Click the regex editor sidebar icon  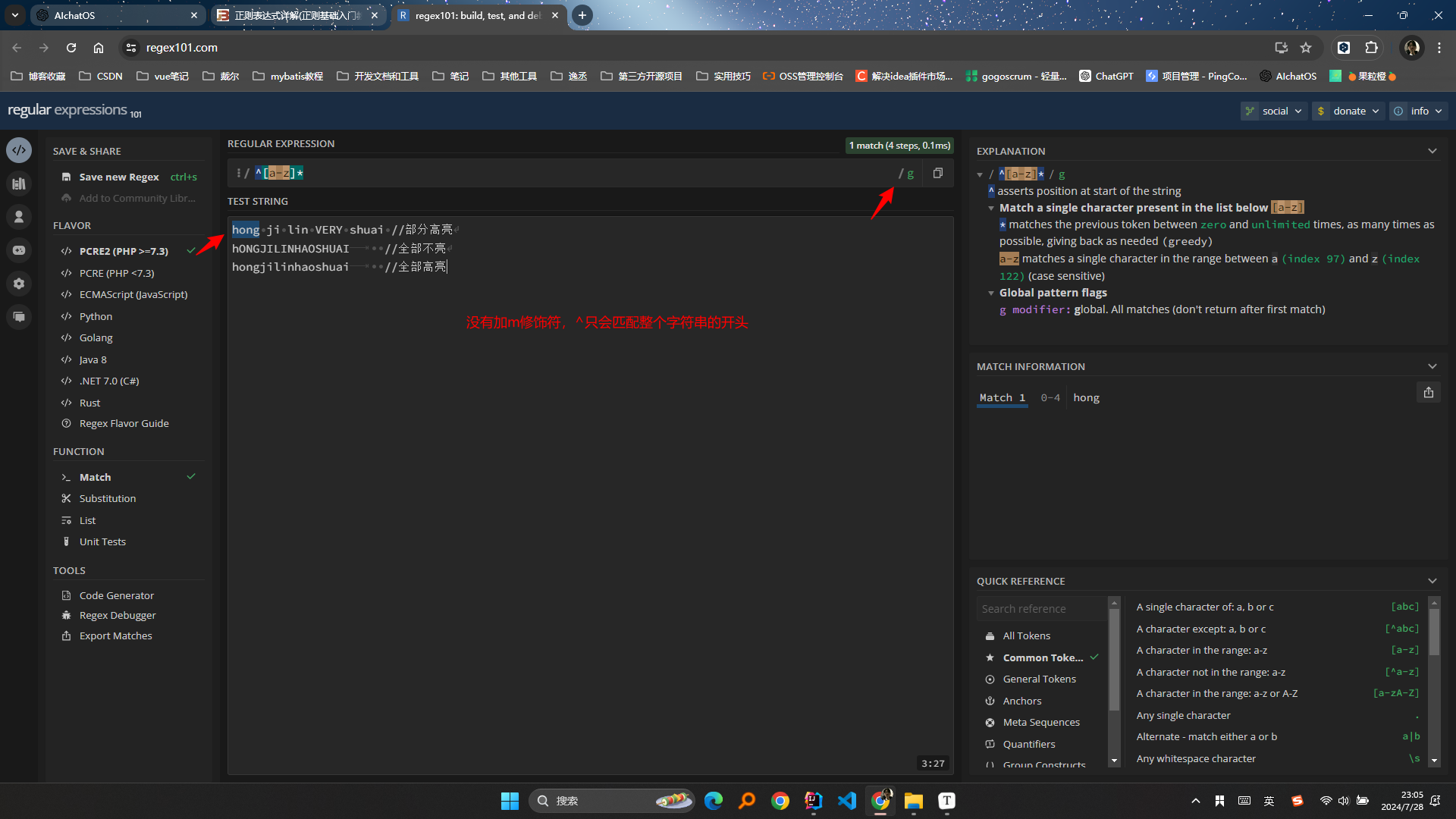pos(19,150)
